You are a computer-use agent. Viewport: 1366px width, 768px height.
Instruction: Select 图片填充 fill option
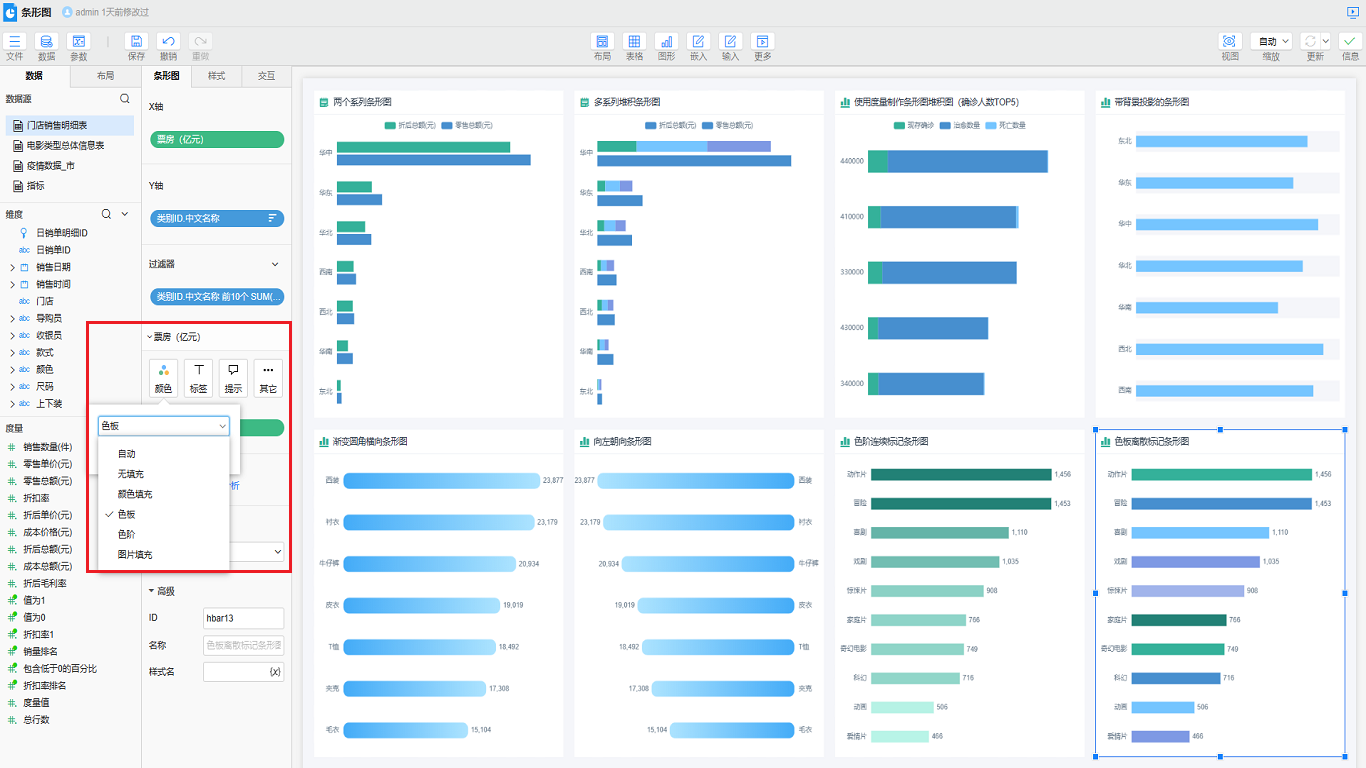[134, 554]
